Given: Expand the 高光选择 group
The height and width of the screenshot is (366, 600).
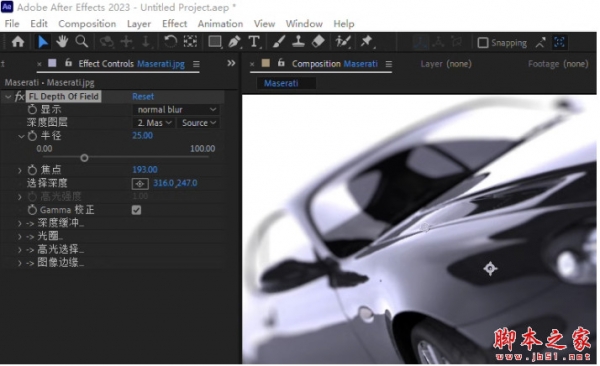Looking at the screenshot, I should (20, 250).
